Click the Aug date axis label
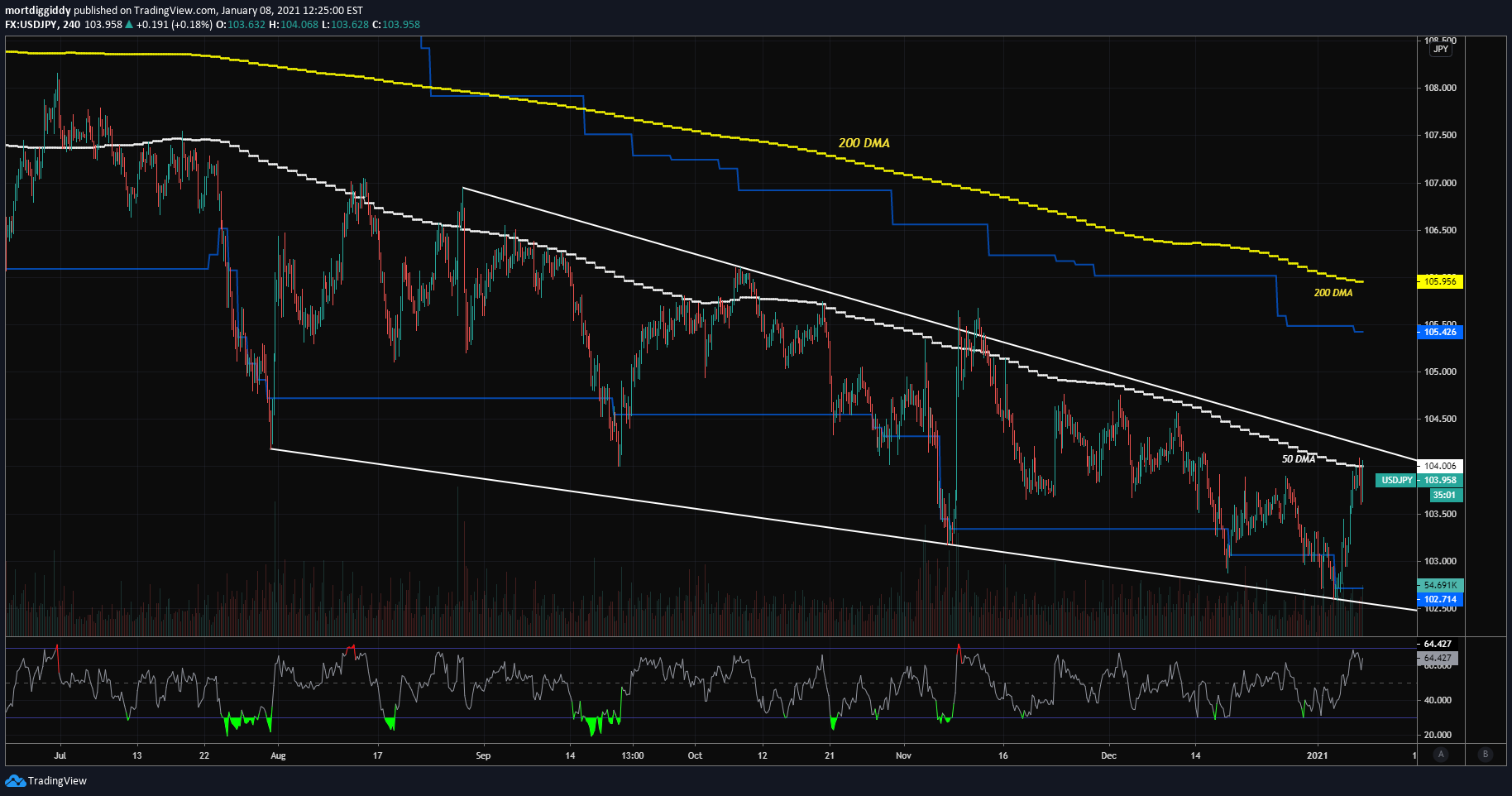This screenshot has width=1512, height=796. click(278, 755)
